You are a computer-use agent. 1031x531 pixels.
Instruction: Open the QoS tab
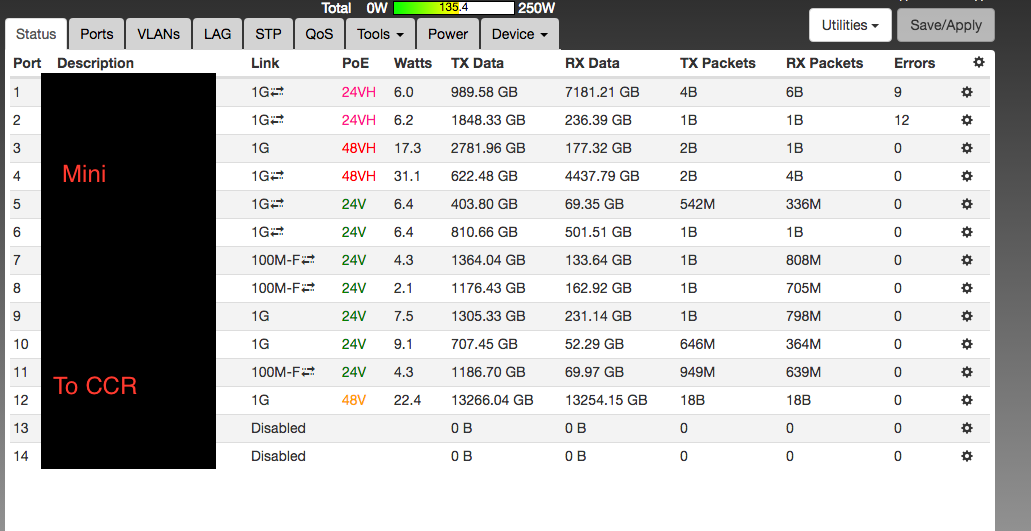[x=319, y=34]
